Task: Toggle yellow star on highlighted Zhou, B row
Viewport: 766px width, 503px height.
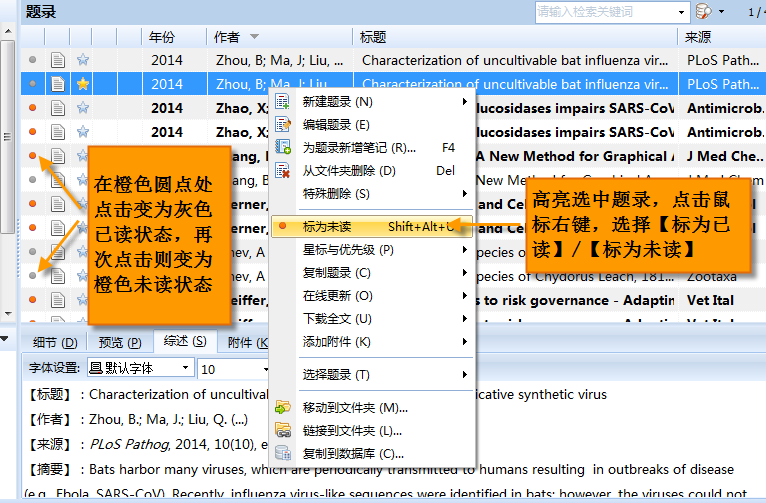Action: point(83,84)
